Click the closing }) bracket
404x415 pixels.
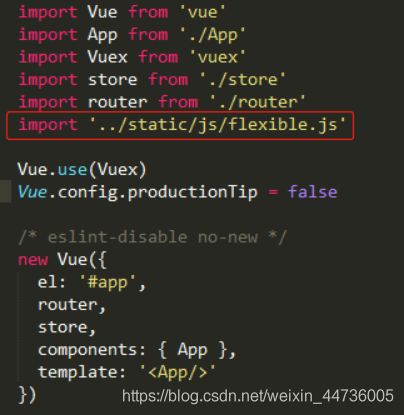pos(27,395)
